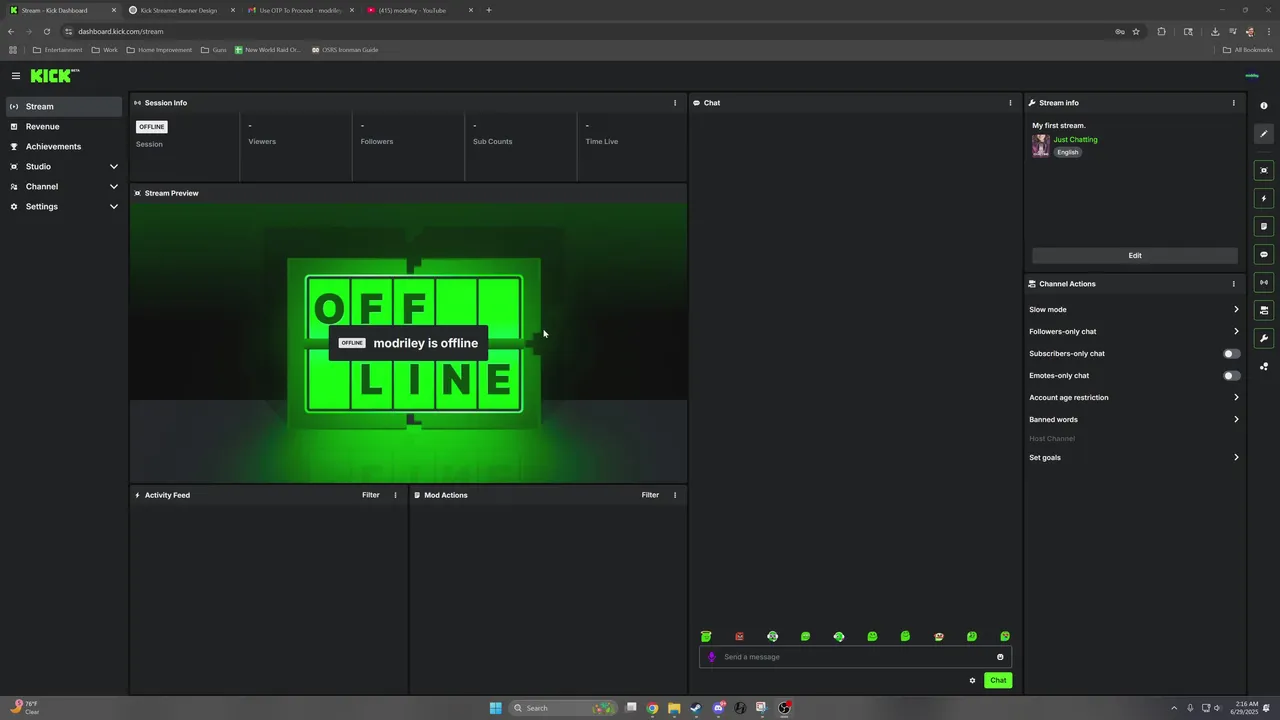Open Account age restriction options arrow
This screenshot has height=720, width=1280.
(1236, 398)
